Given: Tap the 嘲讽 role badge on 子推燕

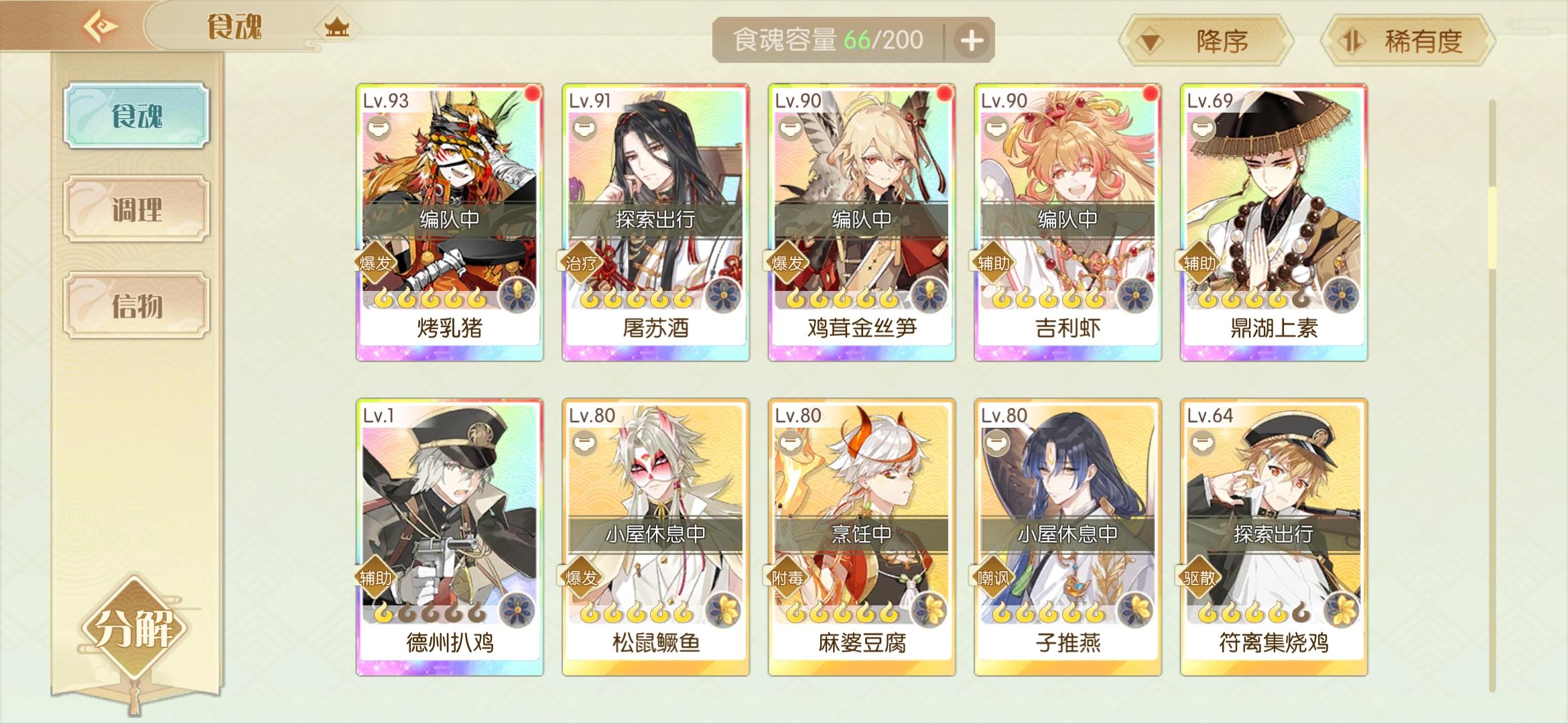Looking at the screenshot, I should coord(992,577).
